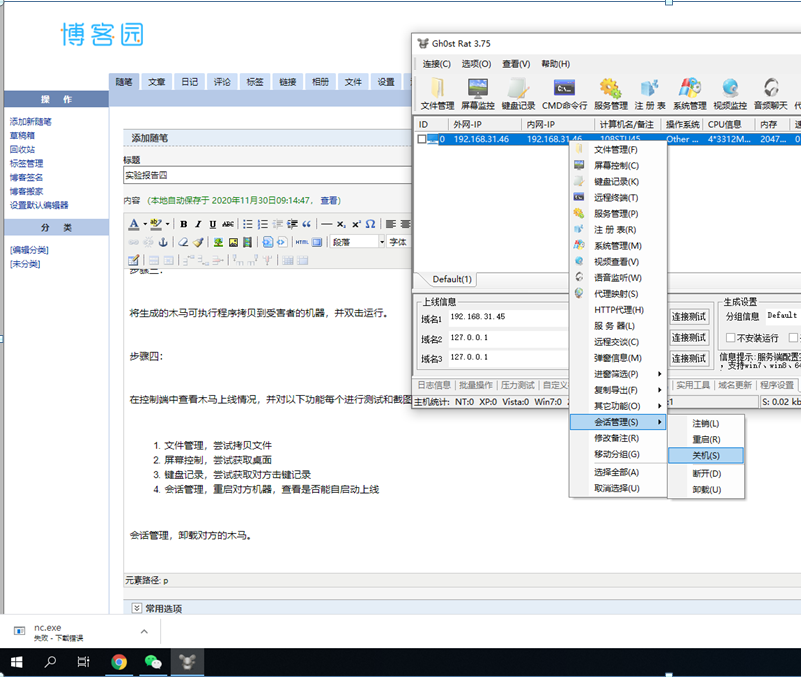This screenshot has width=801, height=677.
Task: Expand the 常用选项 section
Action: coord(136,608)
